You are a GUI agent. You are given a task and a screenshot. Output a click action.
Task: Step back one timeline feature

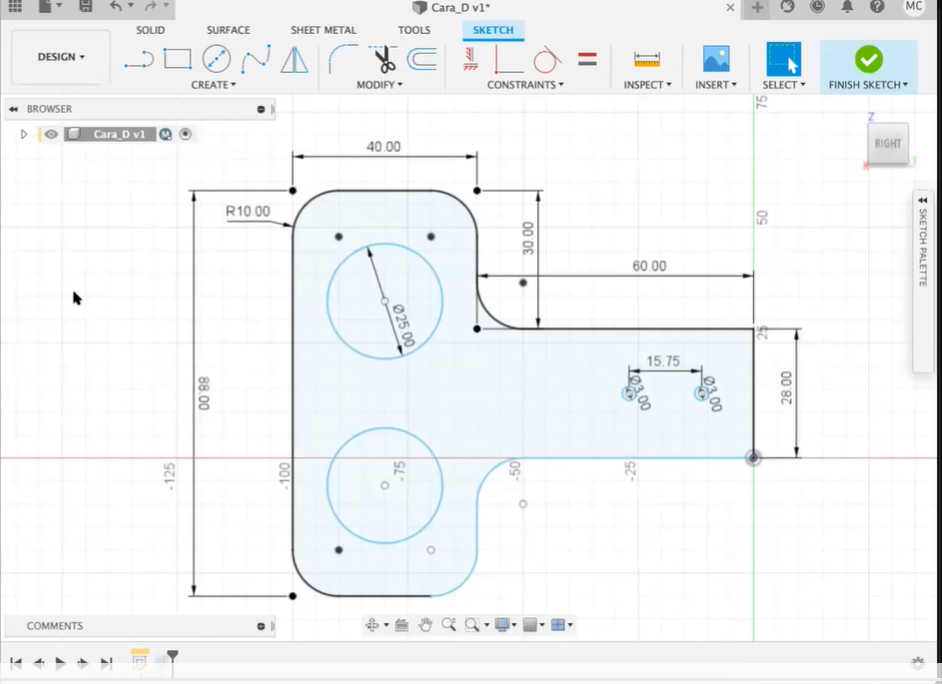click(38, 663)
